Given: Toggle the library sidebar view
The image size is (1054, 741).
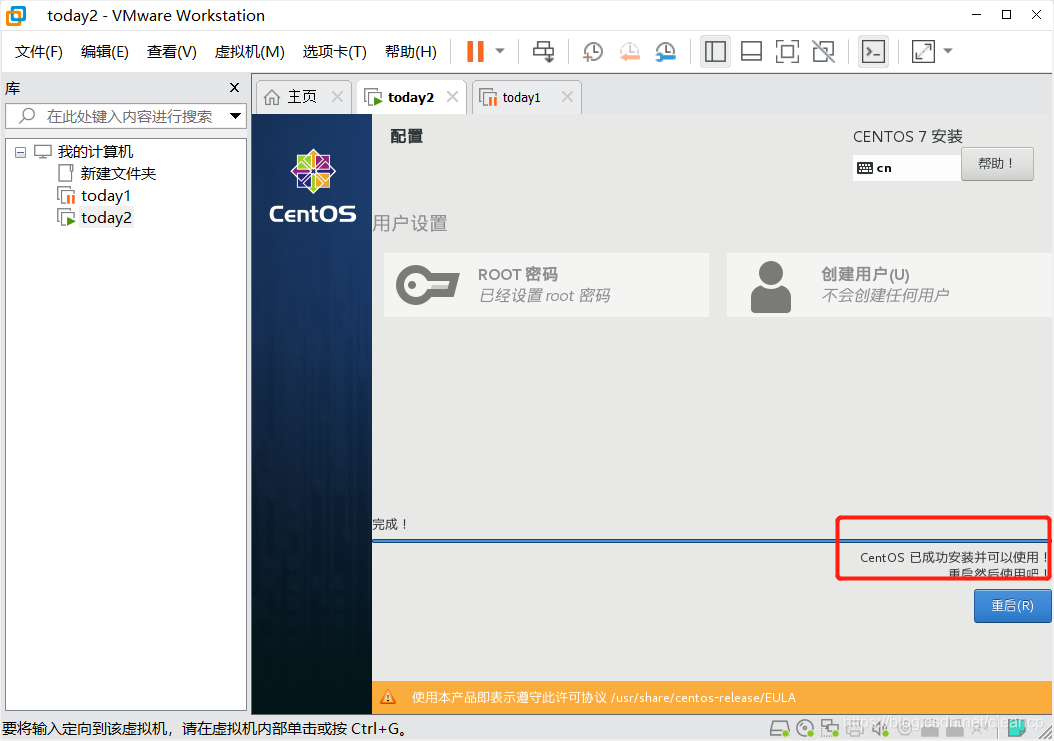Looking at the screenshot, I should tap(715, 52).
